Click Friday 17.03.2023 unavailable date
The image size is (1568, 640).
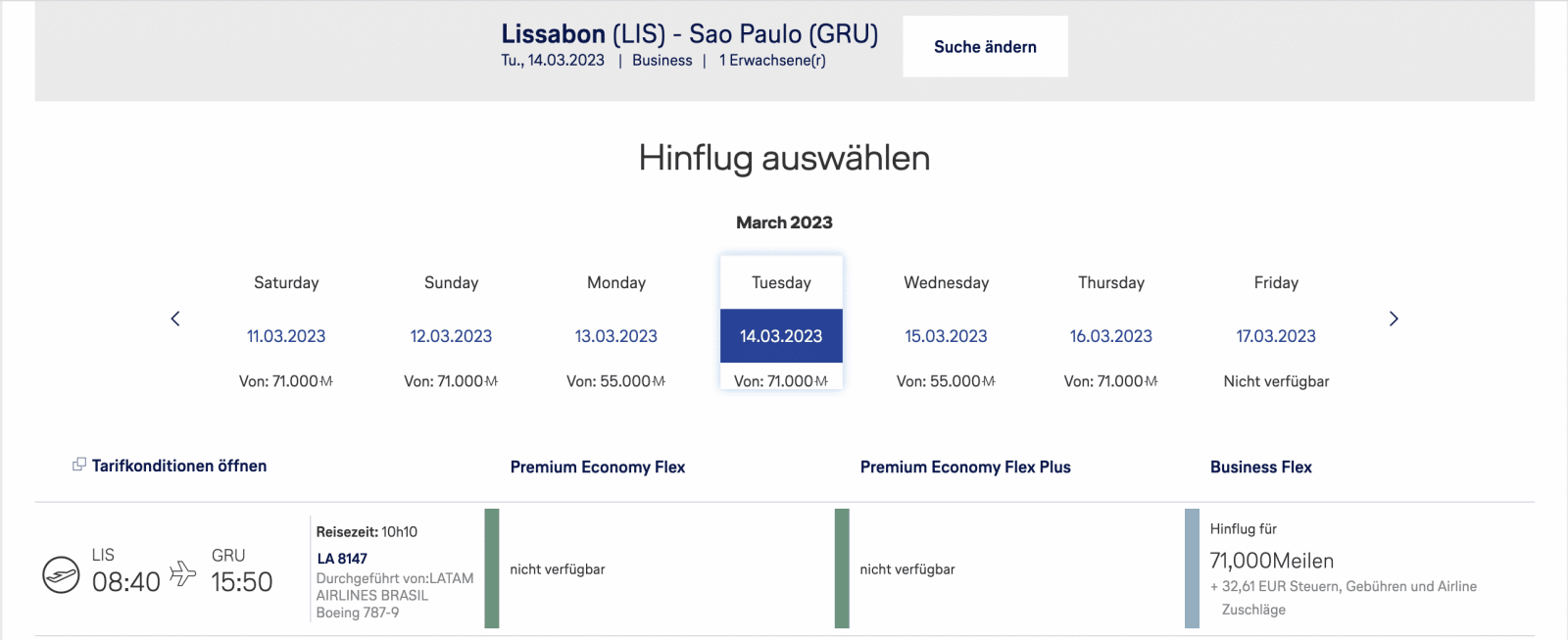click(x=1276, y=336)
